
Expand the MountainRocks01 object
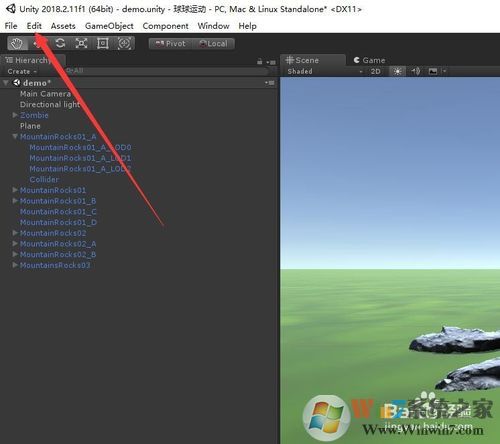point(15,190)
